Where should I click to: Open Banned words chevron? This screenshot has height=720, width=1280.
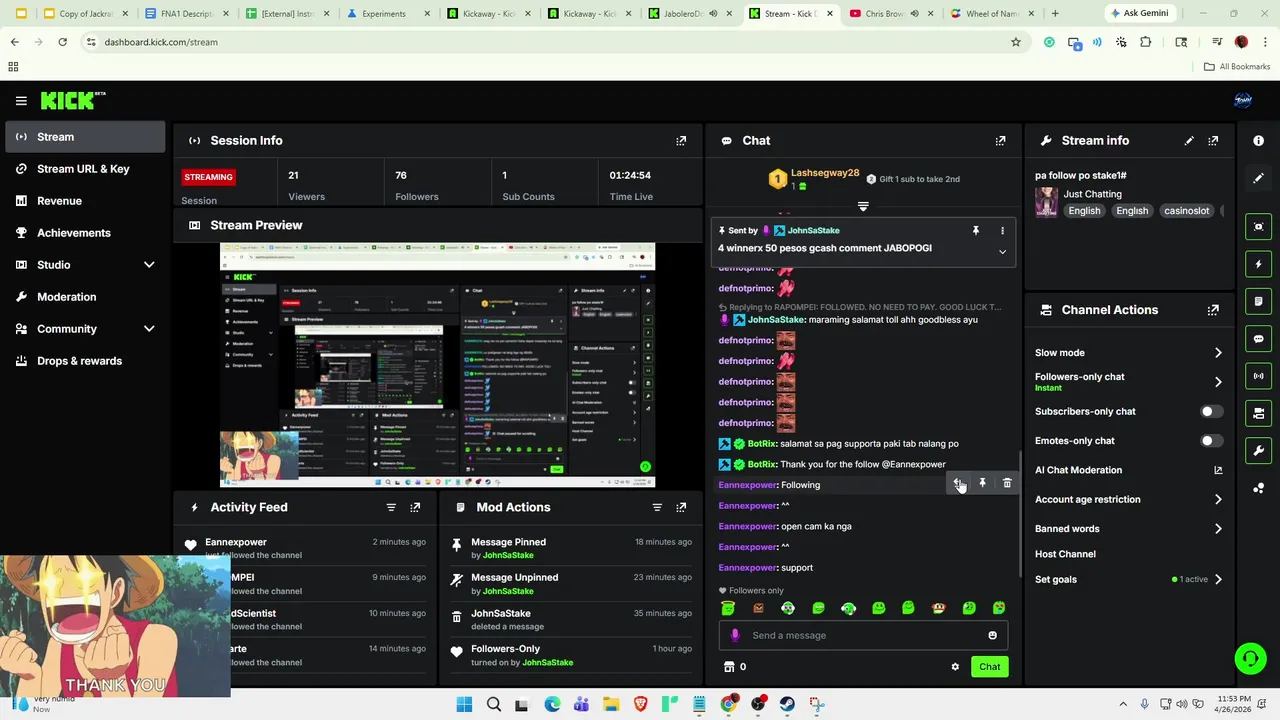tap(1218, 529)
